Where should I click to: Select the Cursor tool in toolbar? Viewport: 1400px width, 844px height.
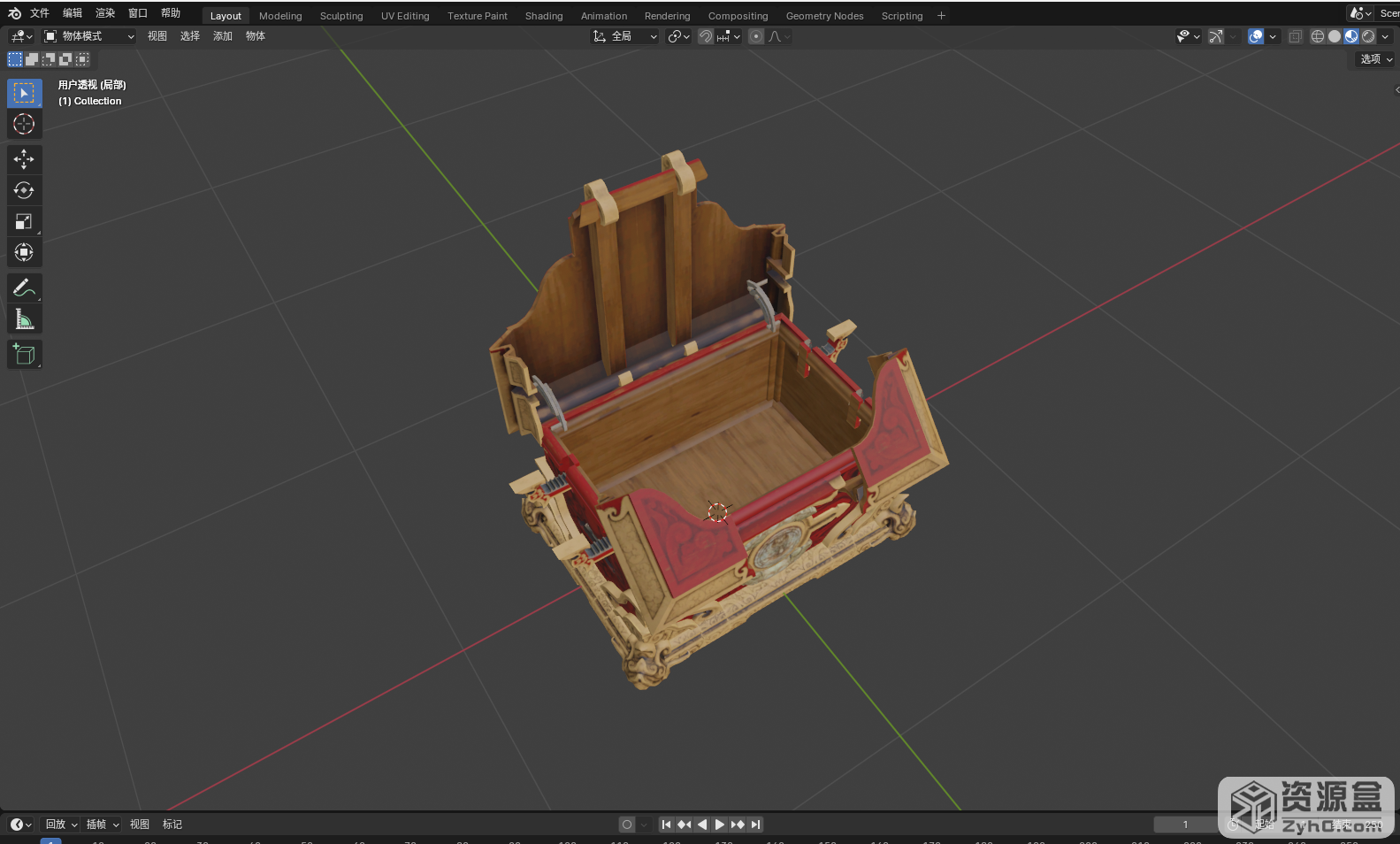24,125
